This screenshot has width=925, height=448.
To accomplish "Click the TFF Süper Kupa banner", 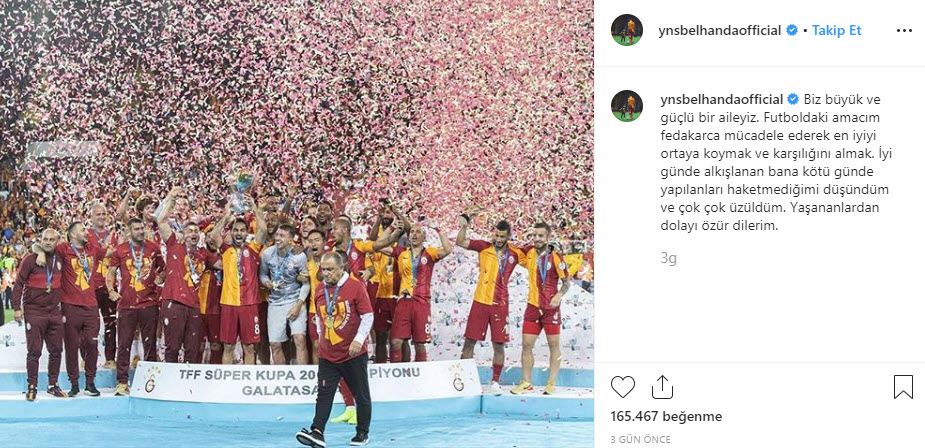I will coord(306,380).
